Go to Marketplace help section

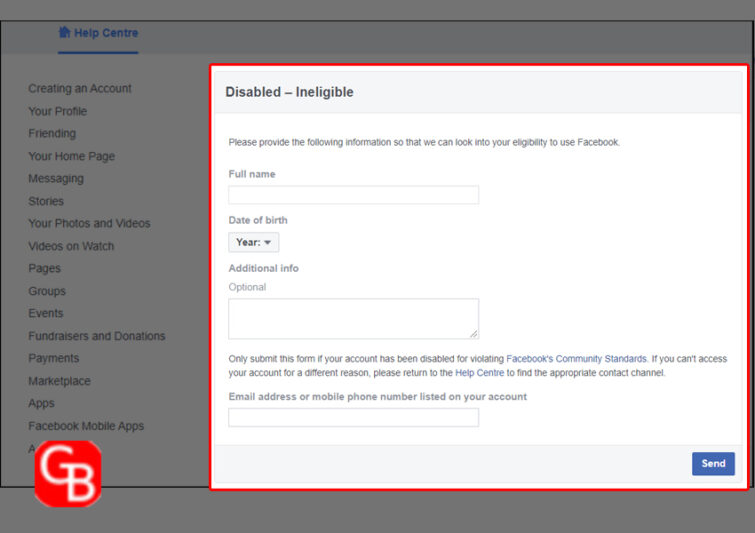click(59, 381)
